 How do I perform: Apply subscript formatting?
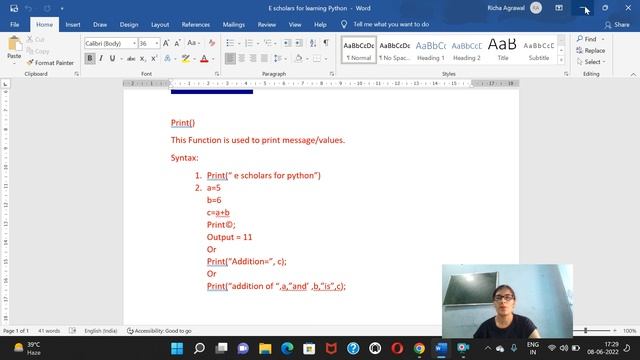point(142,59)
